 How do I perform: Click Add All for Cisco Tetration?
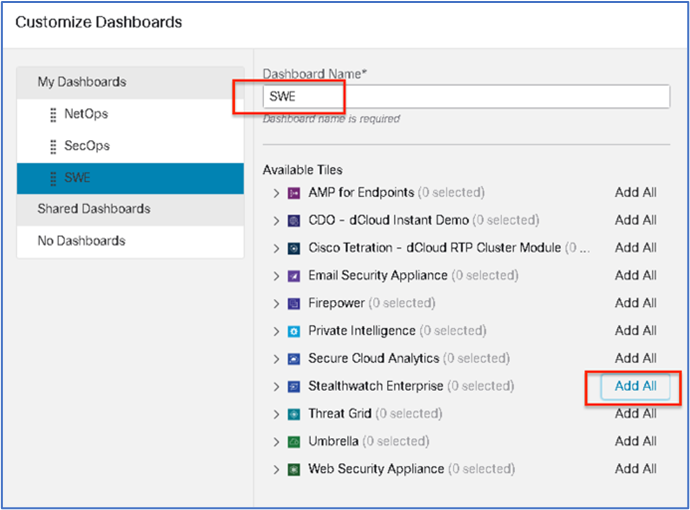pyautogui.click(x=635, y=248)
